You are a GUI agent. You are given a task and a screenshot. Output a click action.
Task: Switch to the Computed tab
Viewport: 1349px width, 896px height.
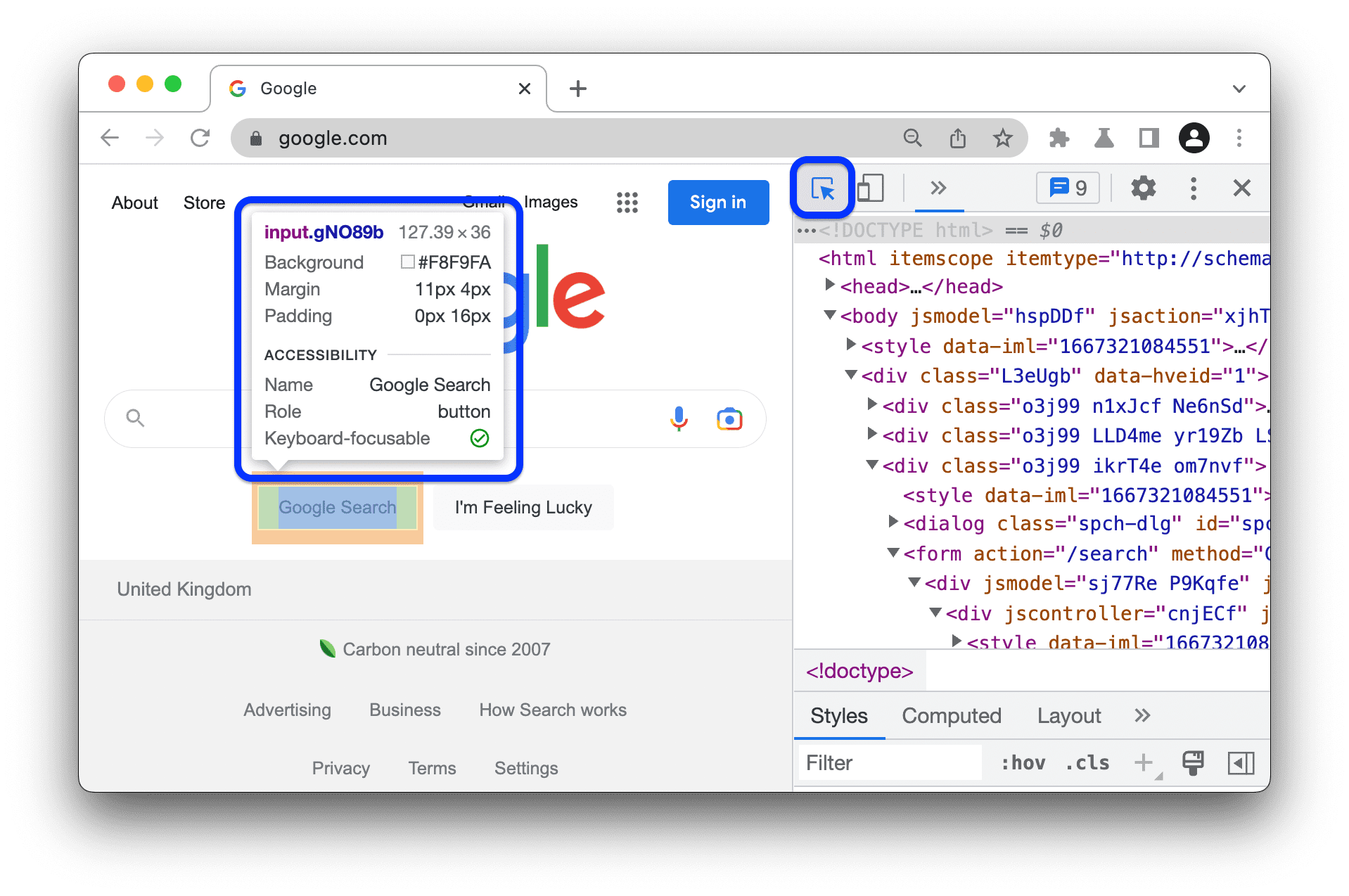951,715
